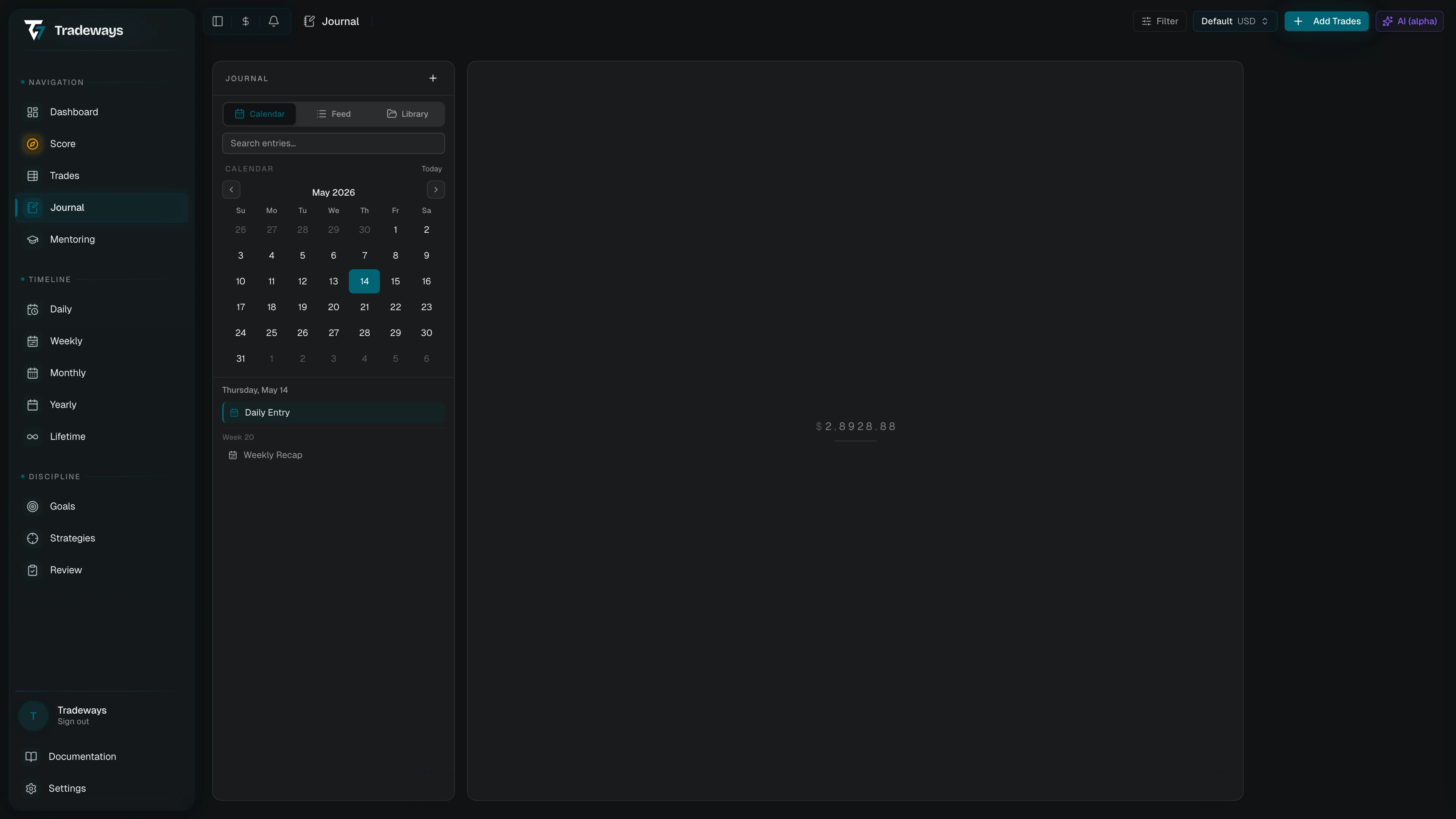Screen dimensions: 1456x819
Task: Open Yearly timeline view
Action: (x=102, y=405)
